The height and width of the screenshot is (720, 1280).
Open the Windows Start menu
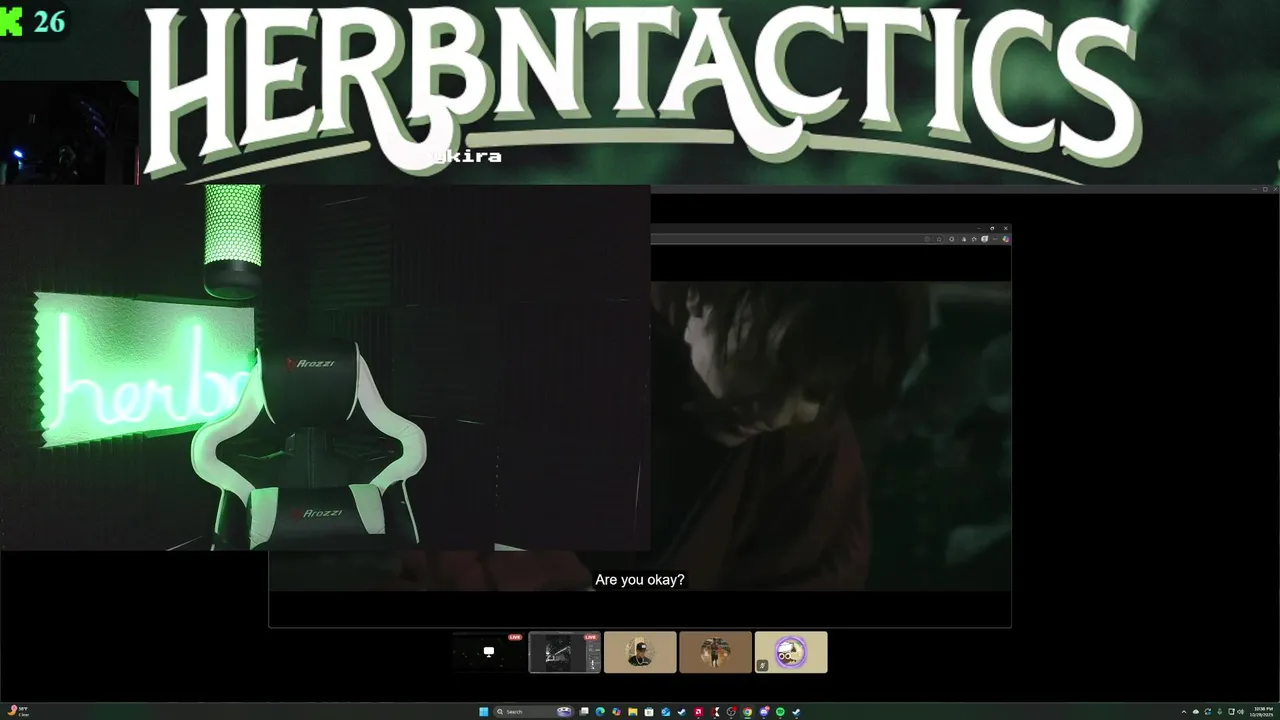pyautogui.click(x=483, y=712)
